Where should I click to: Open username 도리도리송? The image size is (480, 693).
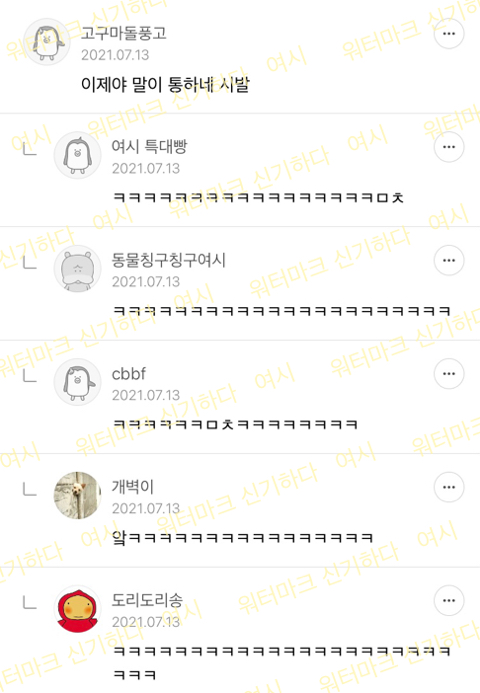pos(147,600)
